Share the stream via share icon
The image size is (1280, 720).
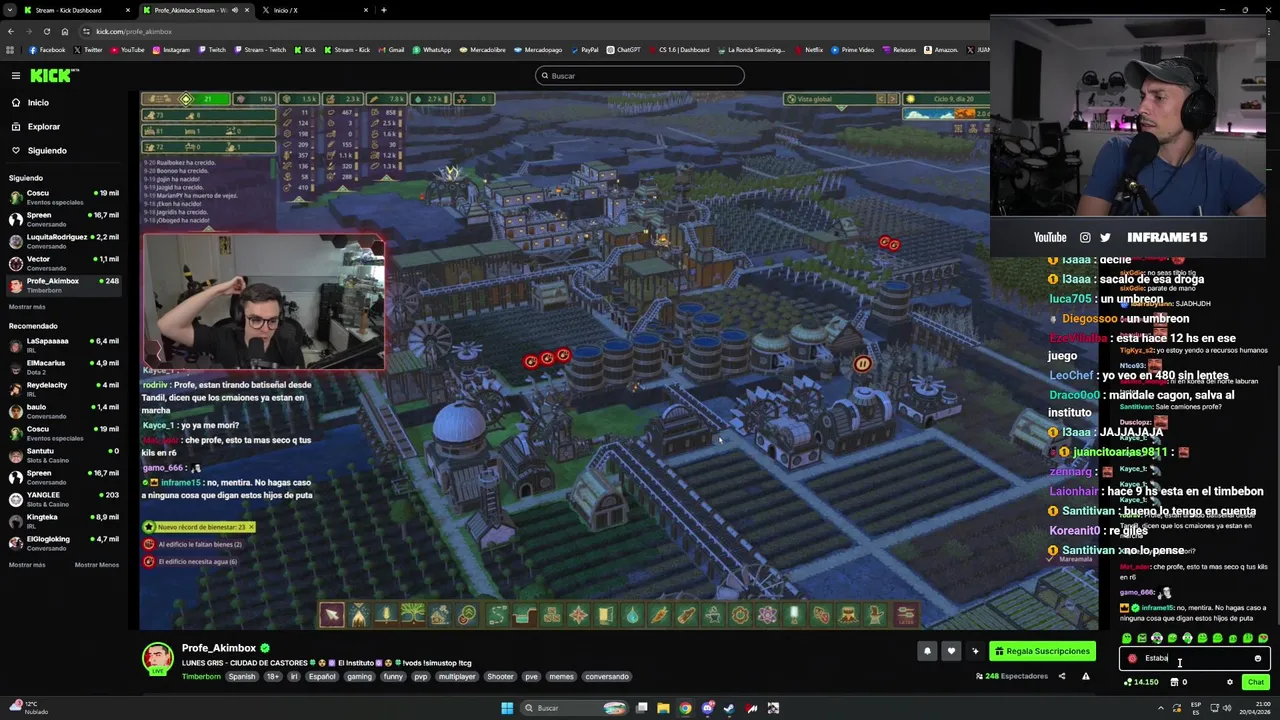coord(1062,677)
